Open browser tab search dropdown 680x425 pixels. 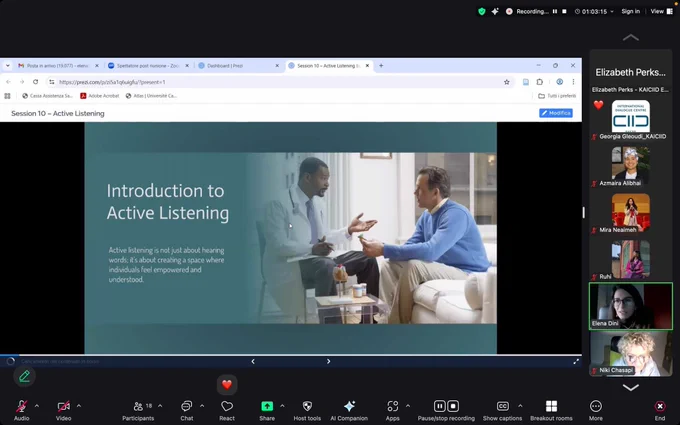point(7,65)
